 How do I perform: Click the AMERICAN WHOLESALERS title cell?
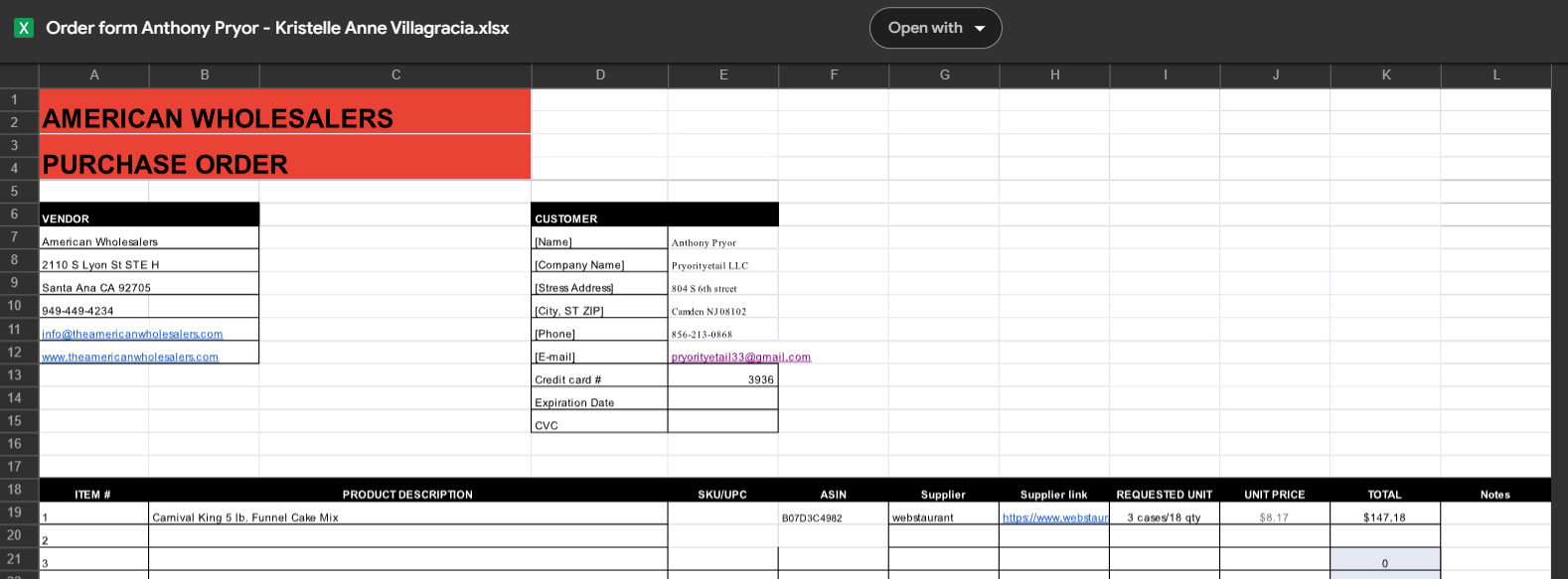coord(285,111)
